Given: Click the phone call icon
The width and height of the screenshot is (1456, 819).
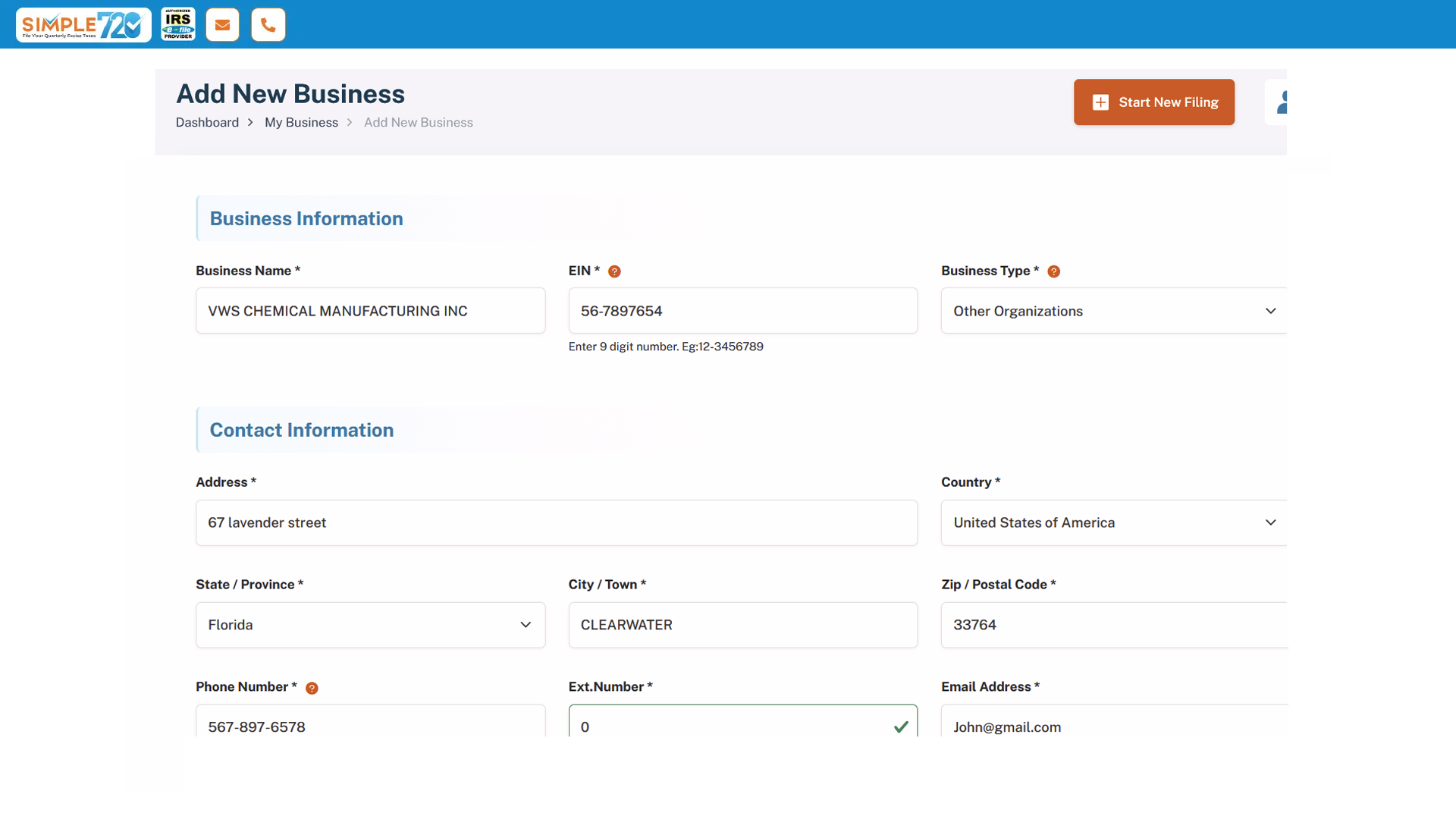Looking at the screenshot, I should [268, 25].
